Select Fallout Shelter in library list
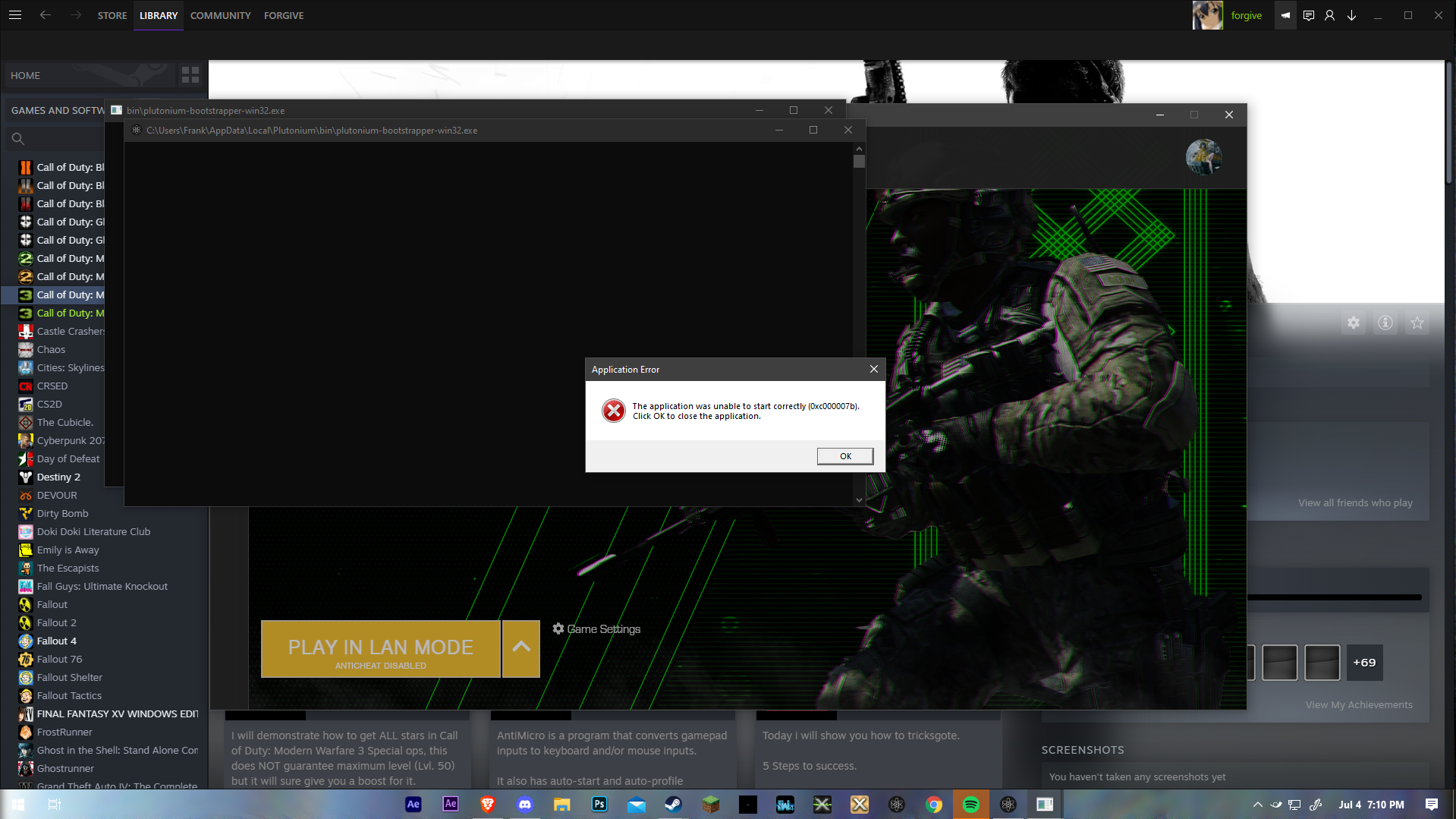This screenshot has height=819, width=1456. (x=70, y=677)
